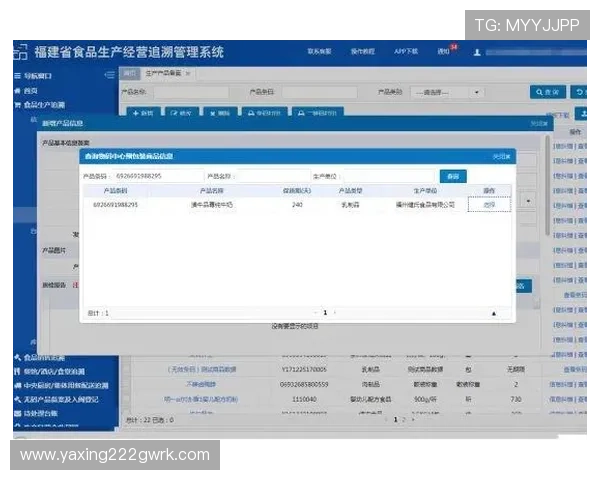Click the hamburger icon beside 导航窗口
The image size is (600, 480).
click(17, 76)
